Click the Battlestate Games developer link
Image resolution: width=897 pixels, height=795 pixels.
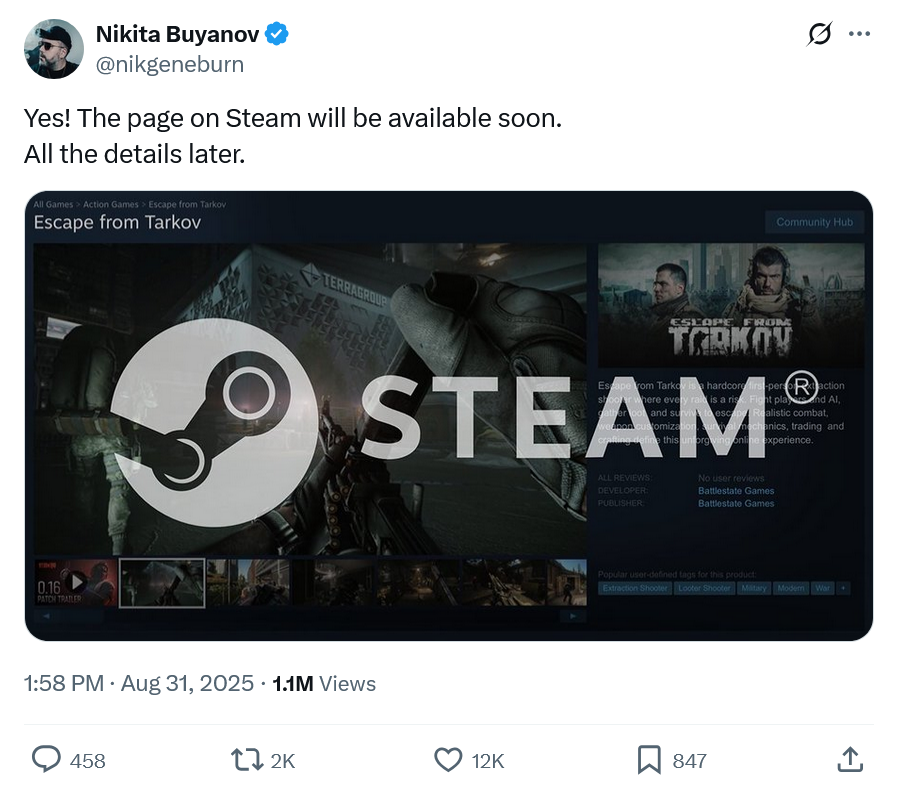click(x=736, y=491)
